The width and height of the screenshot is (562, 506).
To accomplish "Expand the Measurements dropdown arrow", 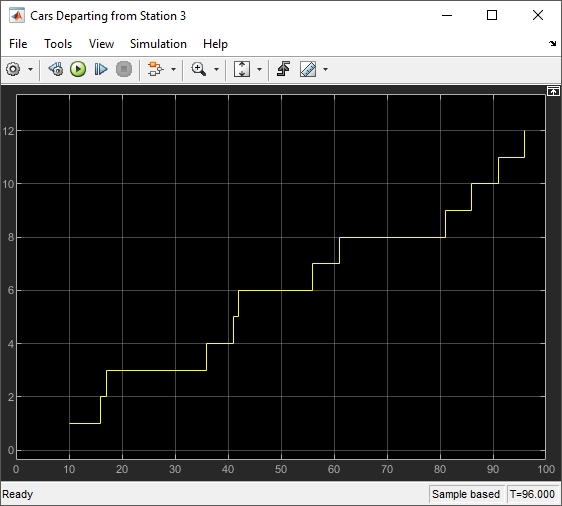I will coord(325,69).
